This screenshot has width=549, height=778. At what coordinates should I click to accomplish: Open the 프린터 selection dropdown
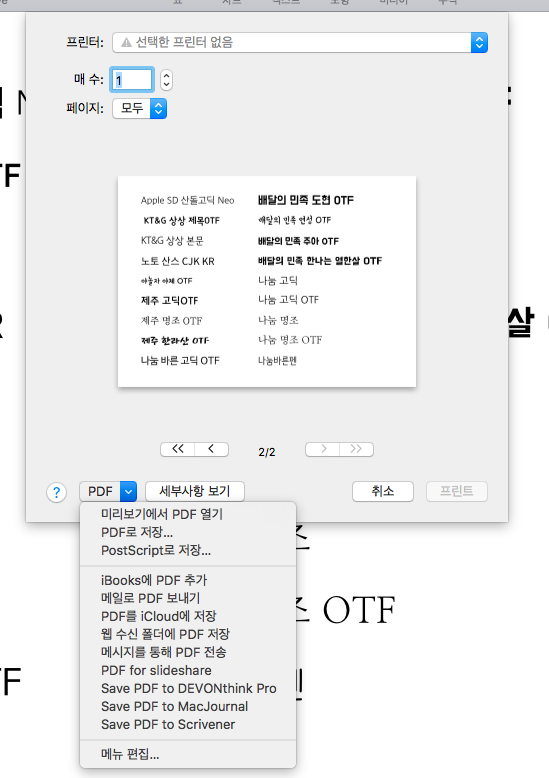pos(300,43)
